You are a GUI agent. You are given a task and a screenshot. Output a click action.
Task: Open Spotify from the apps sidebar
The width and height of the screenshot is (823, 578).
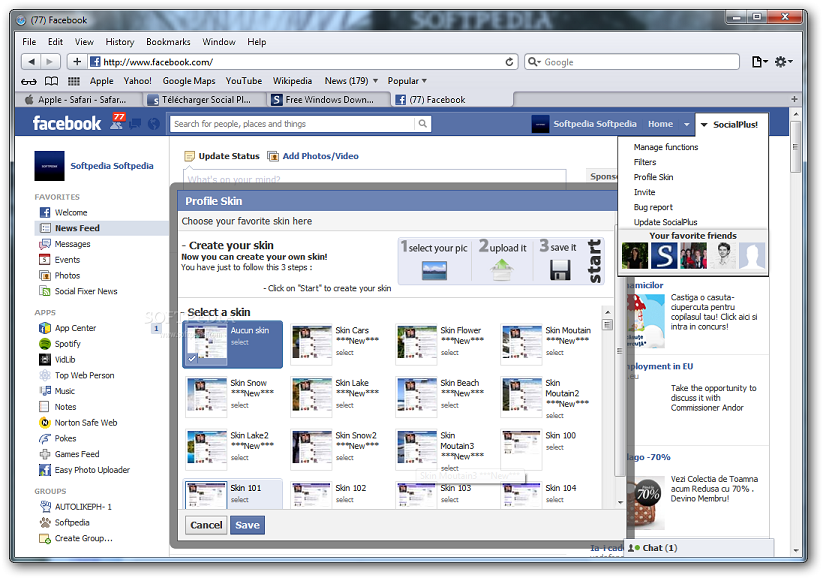tap(68, 344)
